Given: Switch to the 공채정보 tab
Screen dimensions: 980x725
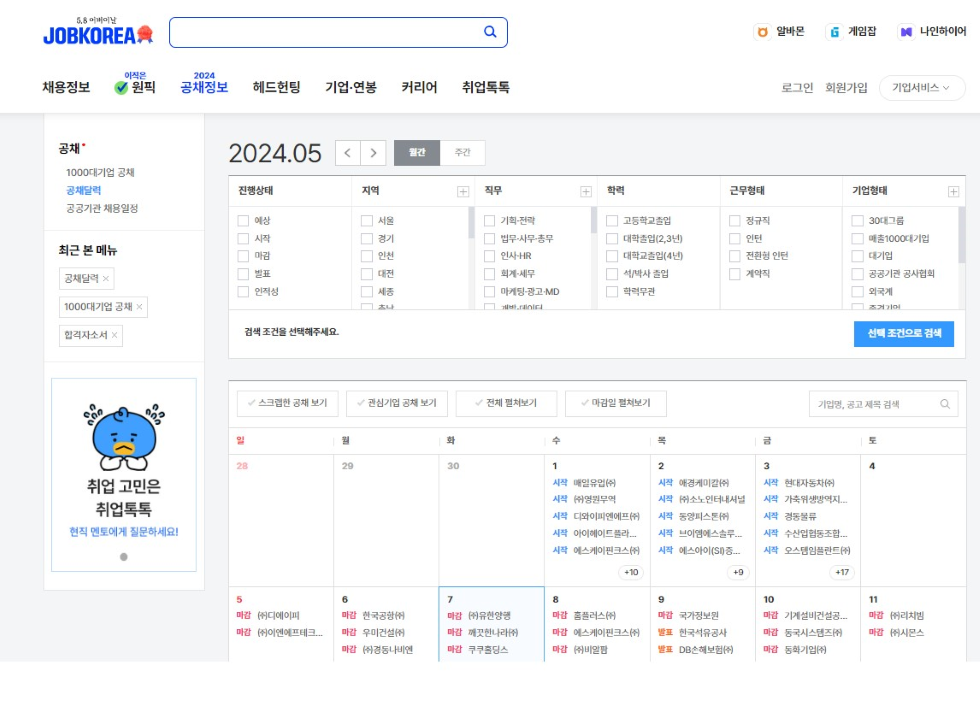Looking at the screenshot, I should point(205,87).
